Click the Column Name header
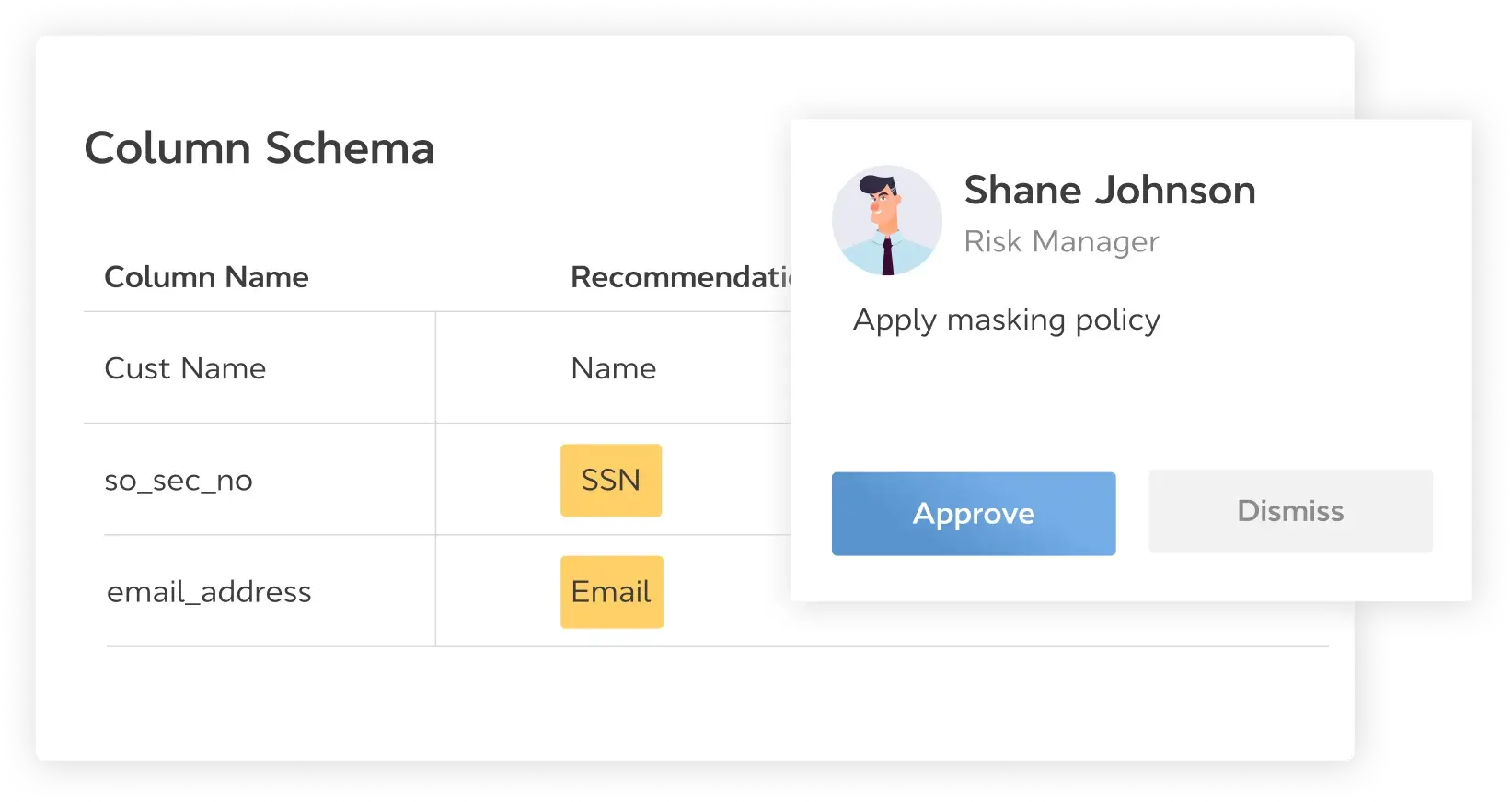Image resolution: width=1512 pixels, height=802 pixels. click(x=206, y=277)
